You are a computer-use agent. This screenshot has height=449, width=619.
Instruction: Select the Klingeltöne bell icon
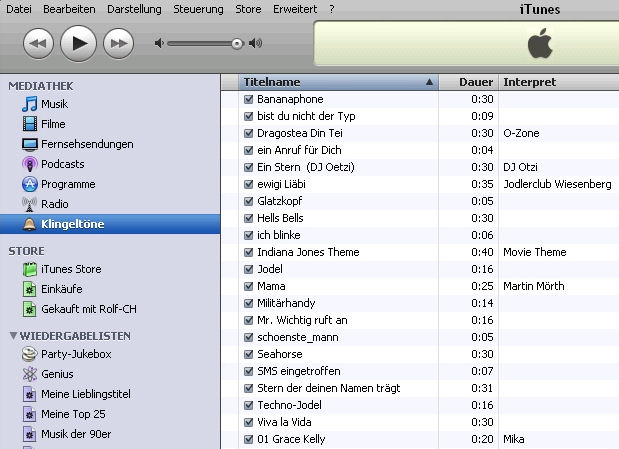[30, 224]
